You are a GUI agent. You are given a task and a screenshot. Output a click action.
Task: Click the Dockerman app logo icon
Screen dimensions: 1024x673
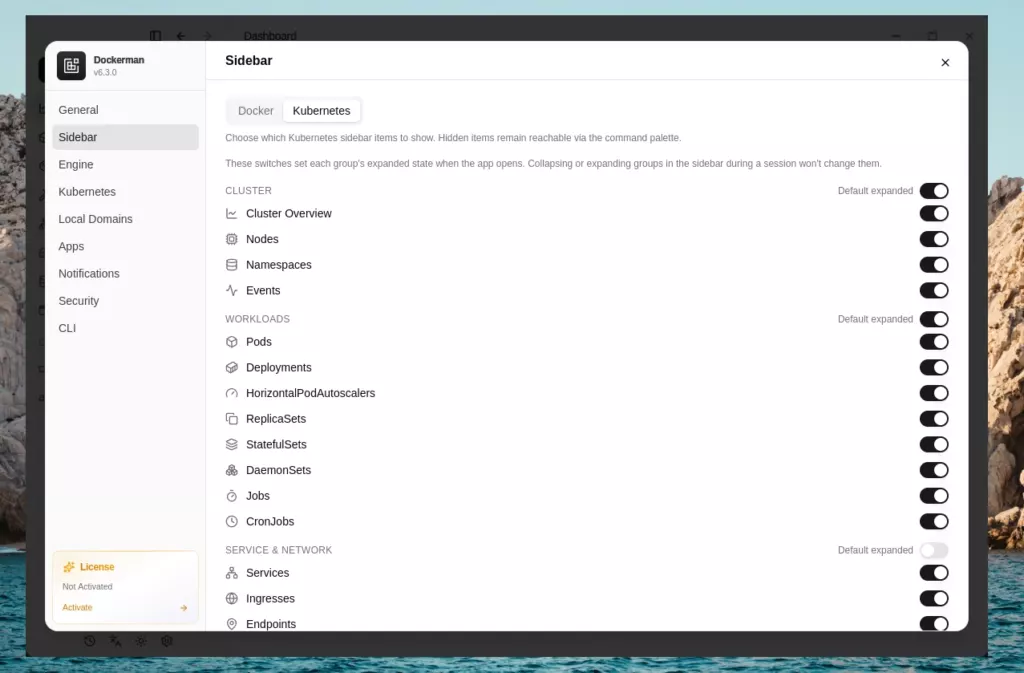(71, 65)
